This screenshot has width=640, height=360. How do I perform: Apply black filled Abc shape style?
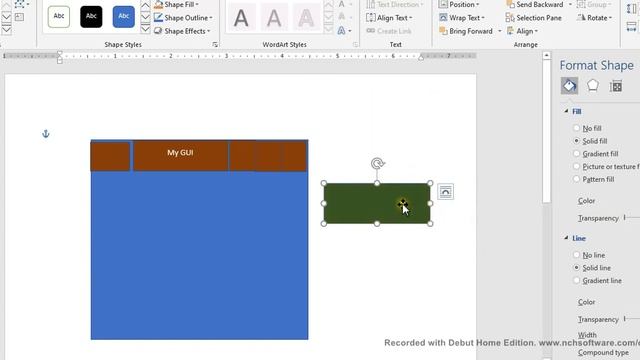[91, 16]
